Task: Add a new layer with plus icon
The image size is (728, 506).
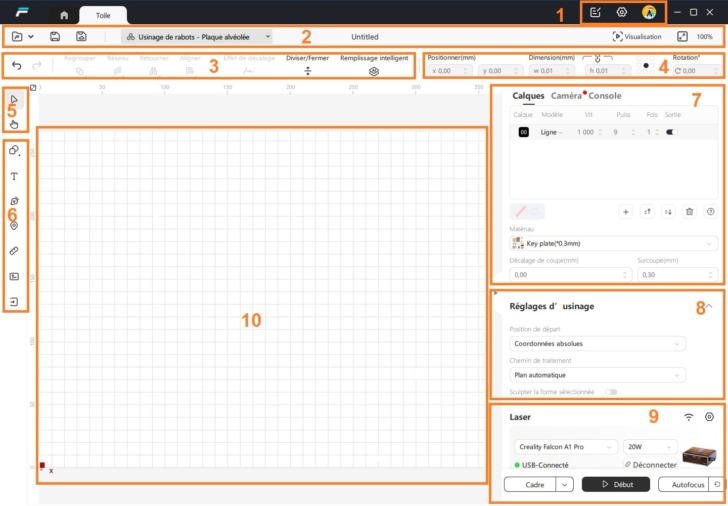Action: (x=626, y=212)
